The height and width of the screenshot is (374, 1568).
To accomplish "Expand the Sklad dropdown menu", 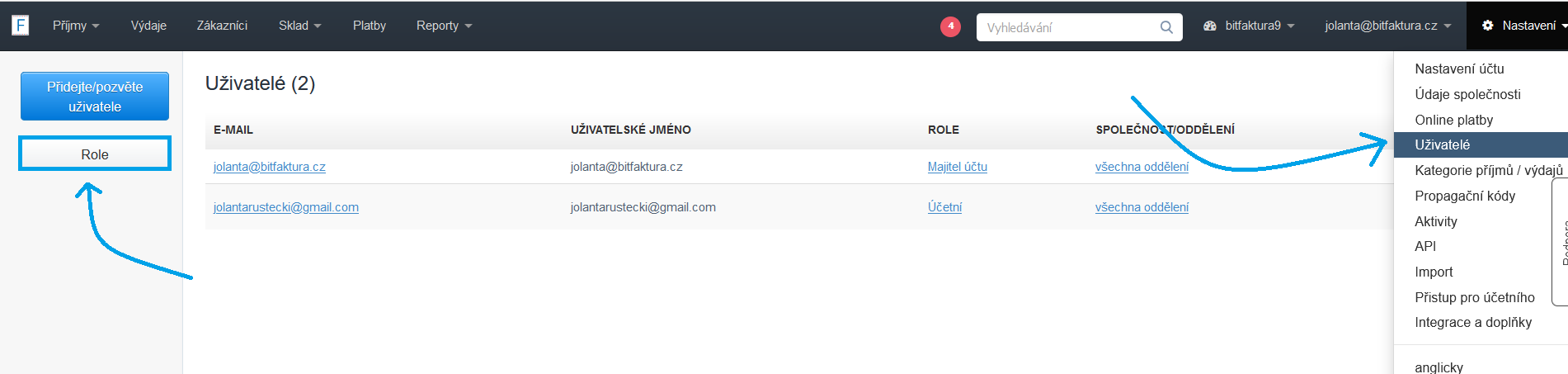I will pos(299,26).
